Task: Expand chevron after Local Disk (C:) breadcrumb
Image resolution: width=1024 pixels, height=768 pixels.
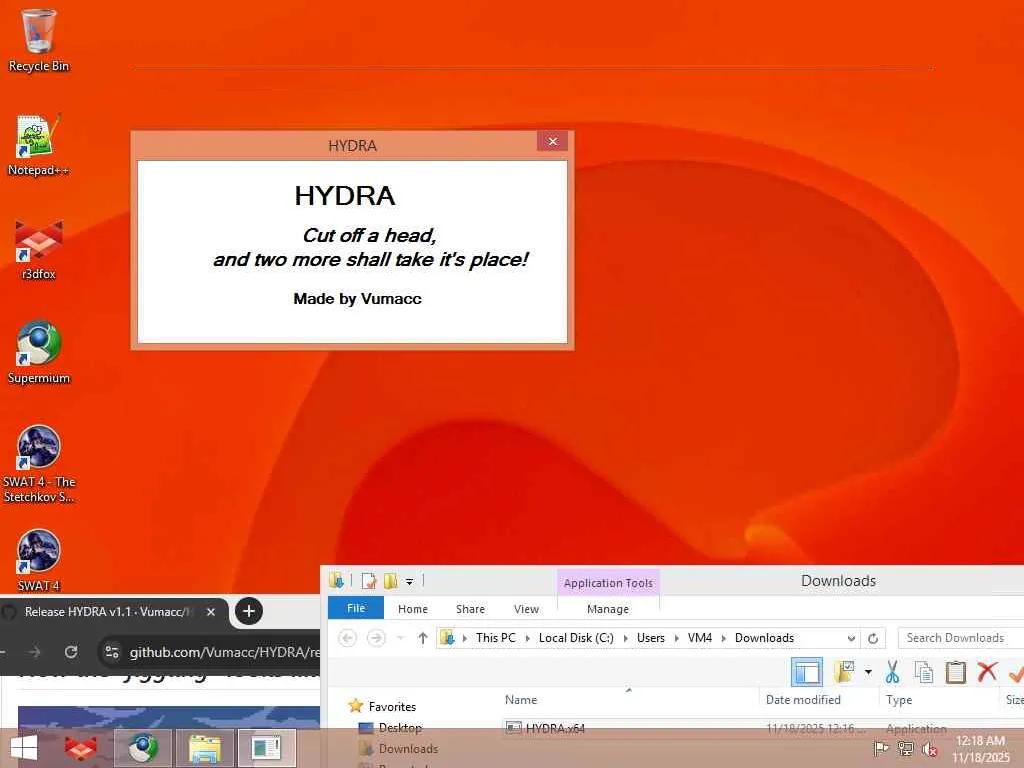Action: [625, 638]
